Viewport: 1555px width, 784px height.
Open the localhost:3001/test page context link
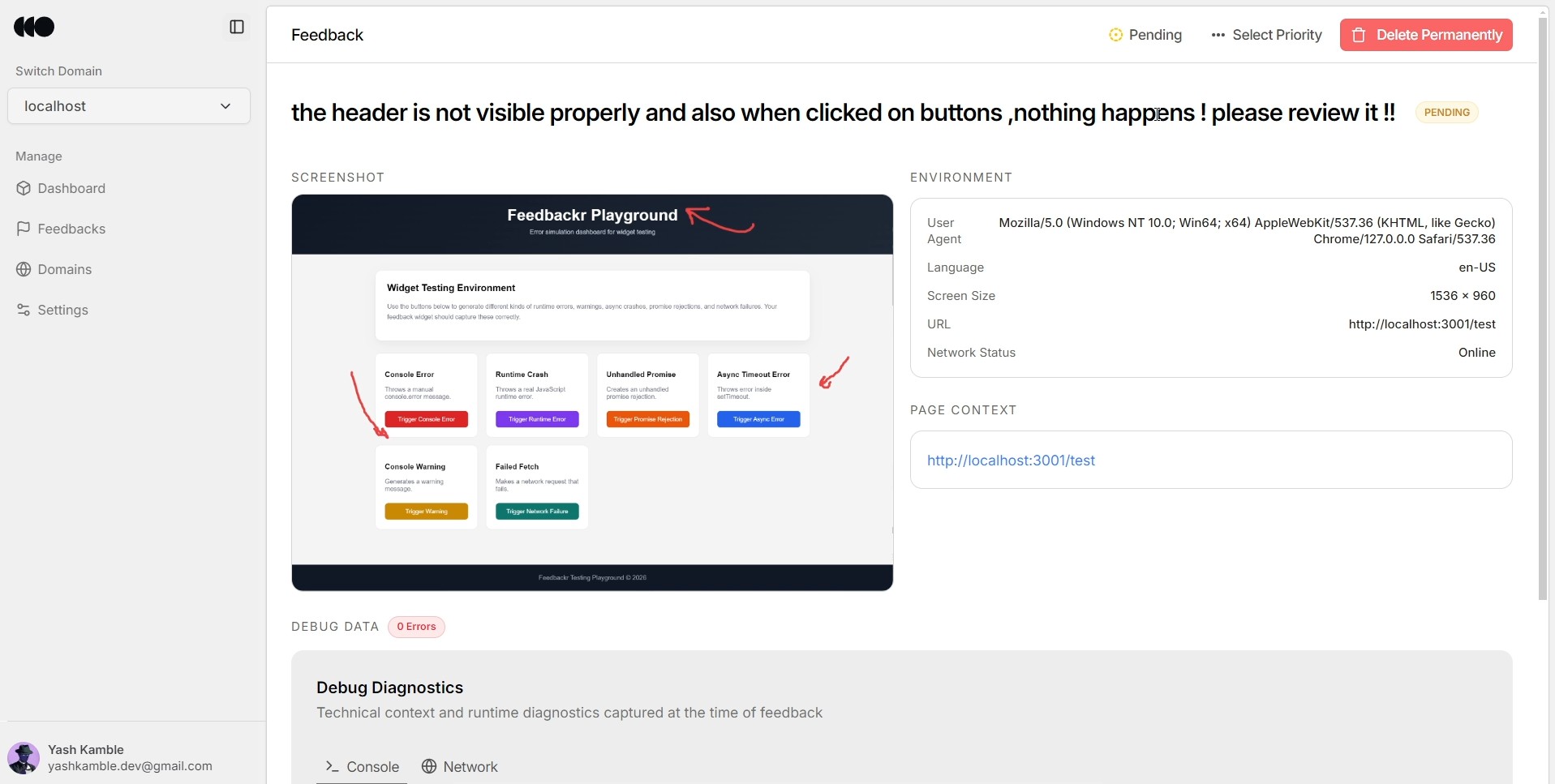[x=1011, y=461]
